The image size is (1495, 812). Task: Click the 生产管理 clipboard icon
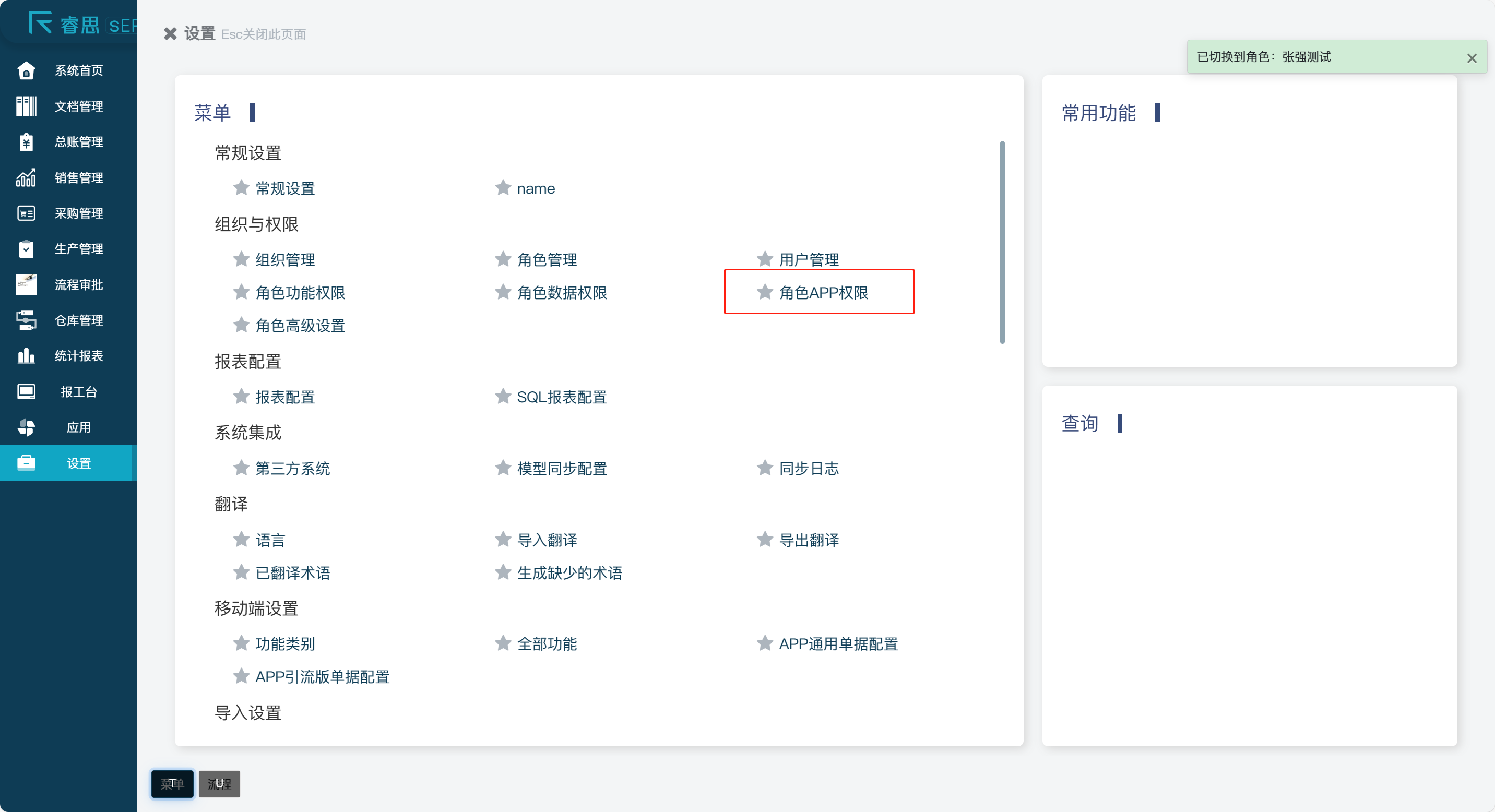pos(26,249)
